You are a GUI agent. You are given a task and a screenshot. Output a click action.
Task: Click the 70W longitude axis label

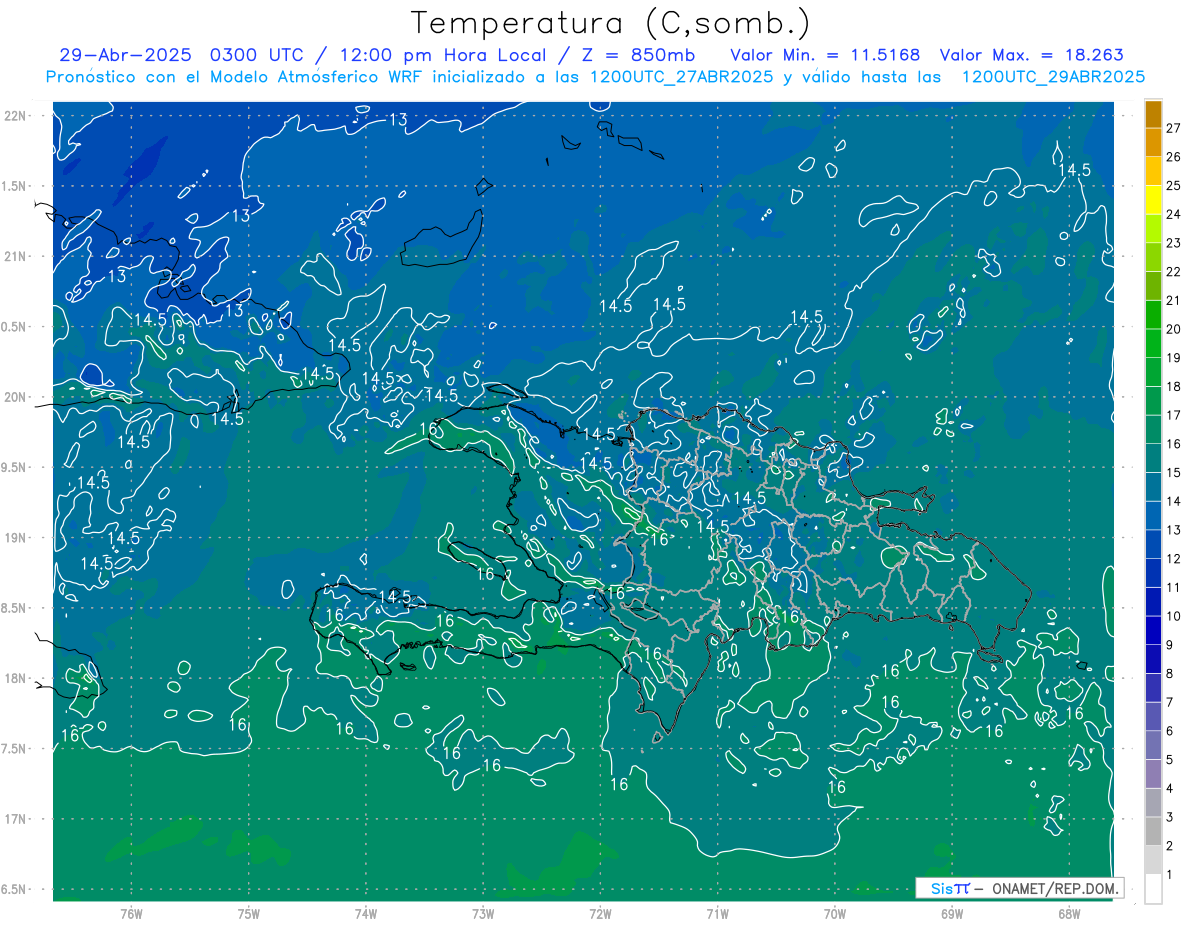834,914
